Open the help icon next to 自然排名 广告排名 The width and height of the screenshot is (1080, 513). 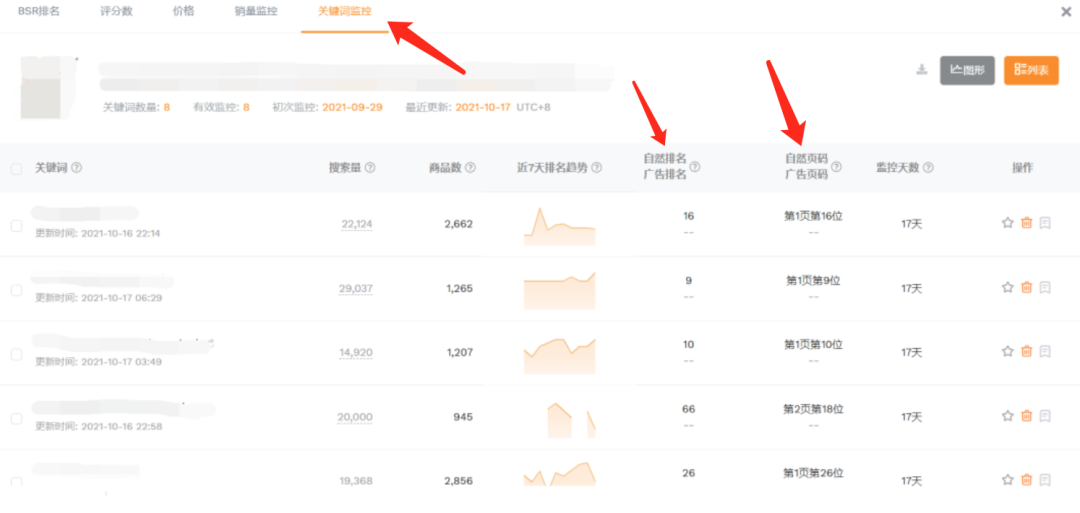(695, 166)
